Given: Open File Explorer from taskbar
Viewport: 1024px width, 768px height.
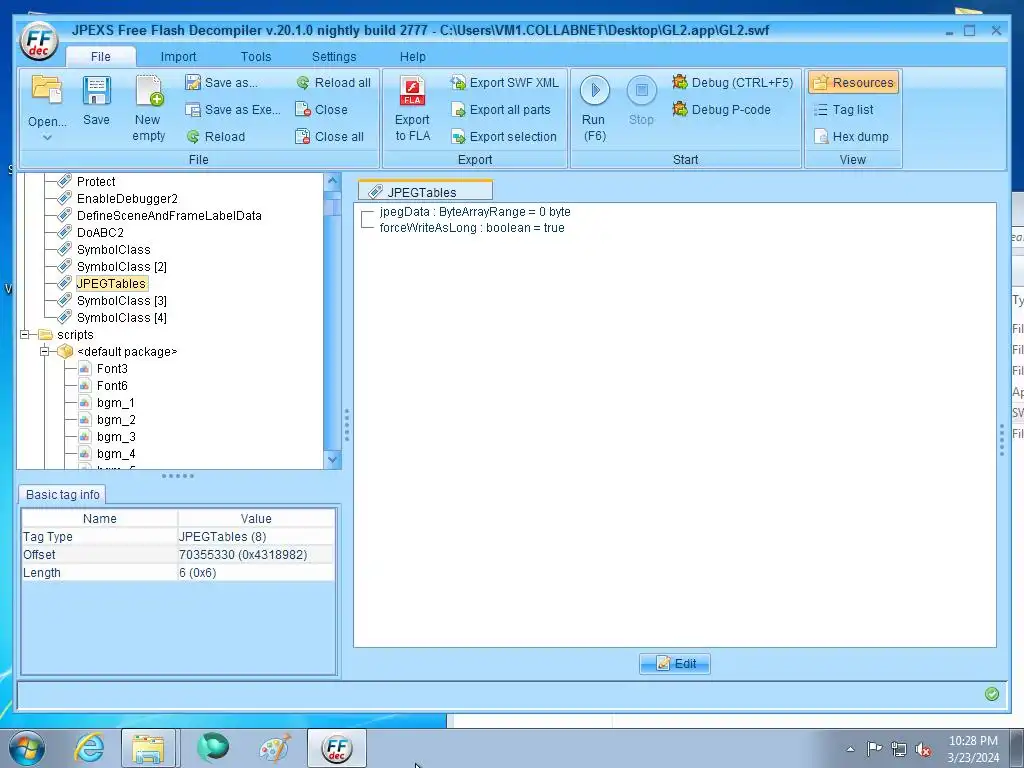Looking at the screenshot, I should [x=148, y=748].
